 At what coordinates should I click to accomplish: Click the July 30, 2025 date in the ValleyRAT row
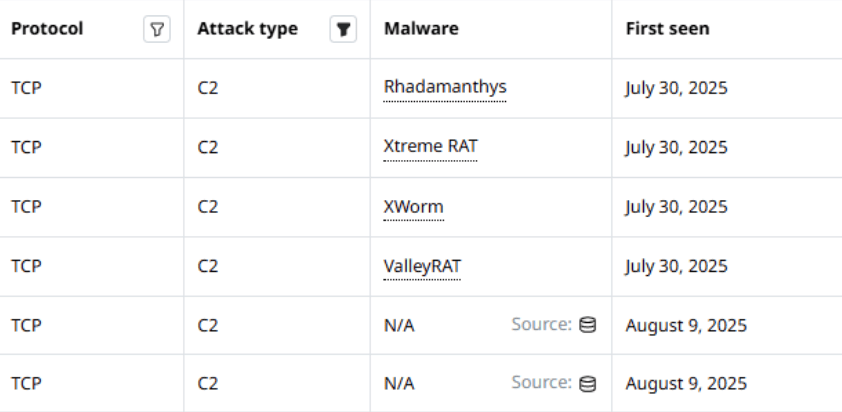coord(676,266)
